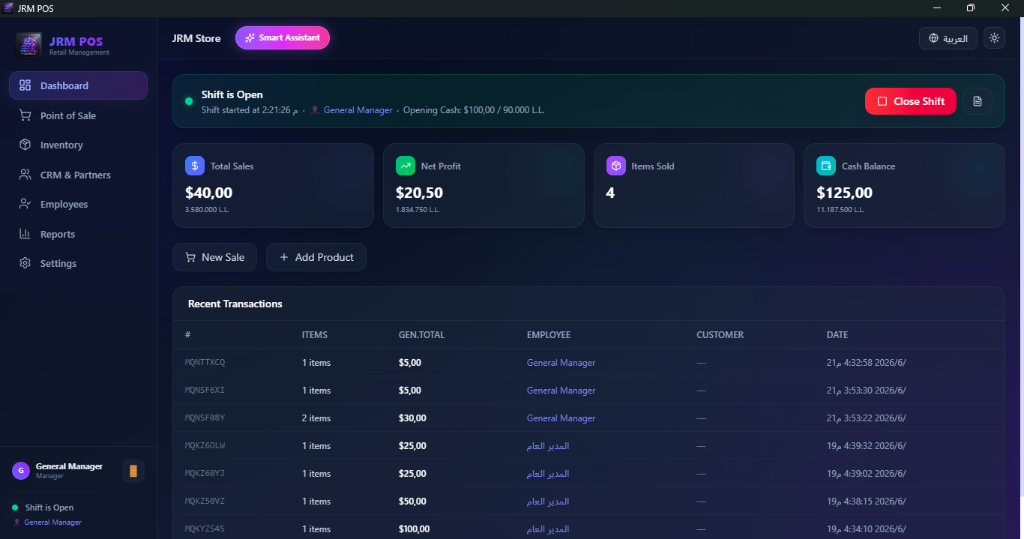Click General Manager employee in MQNTTXCQ row

(x=561, y=363)
